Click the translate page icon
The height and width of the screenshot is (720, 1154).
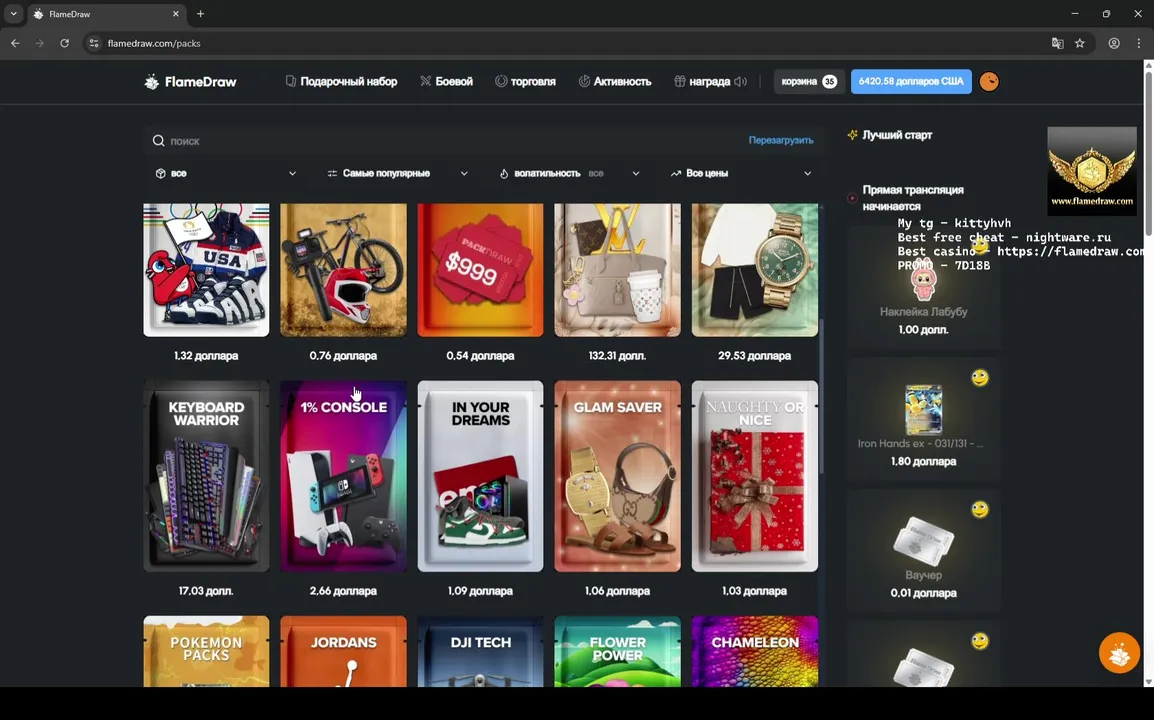click(x=1058, y=43)
